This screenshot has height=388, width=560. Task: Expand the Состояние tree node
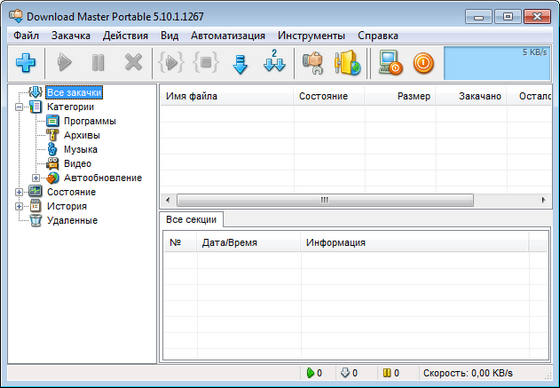click(x=19, y=192)
